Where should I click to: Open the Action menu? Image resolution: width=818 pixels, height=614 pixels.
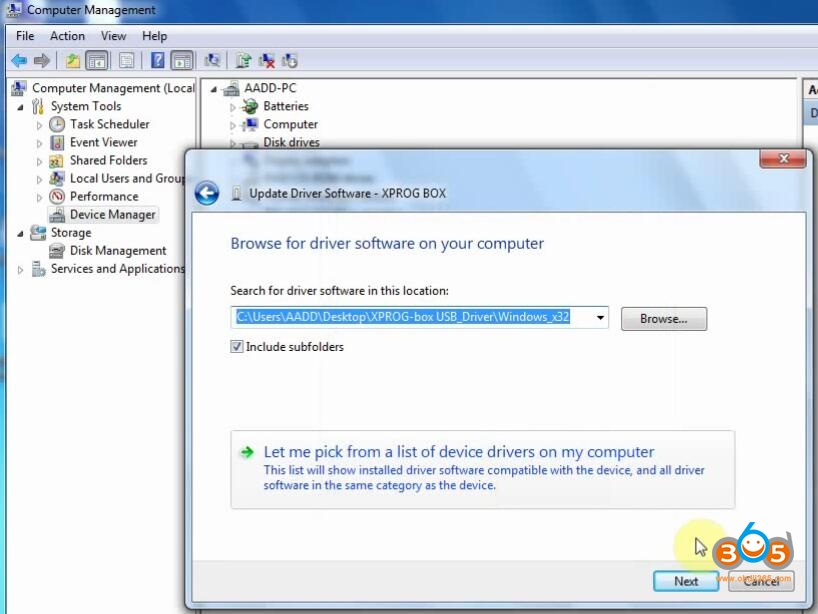pyautogui.click(x=67, y=36)
